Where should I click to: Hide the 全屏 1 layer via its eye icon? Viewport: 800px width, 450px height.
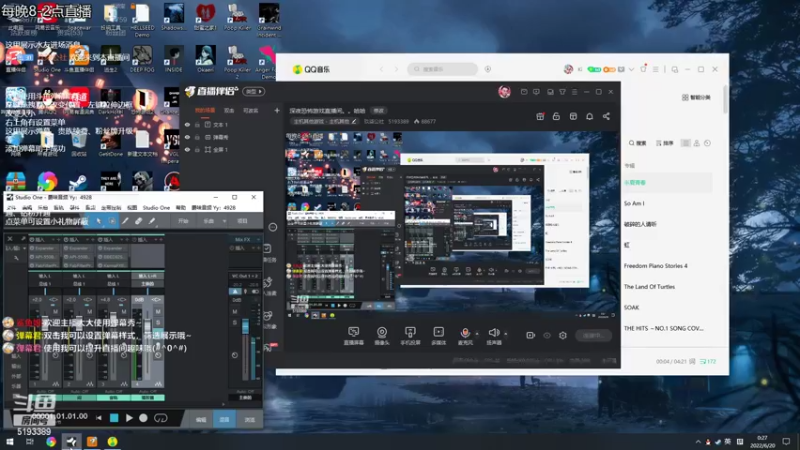coord(187,149)
